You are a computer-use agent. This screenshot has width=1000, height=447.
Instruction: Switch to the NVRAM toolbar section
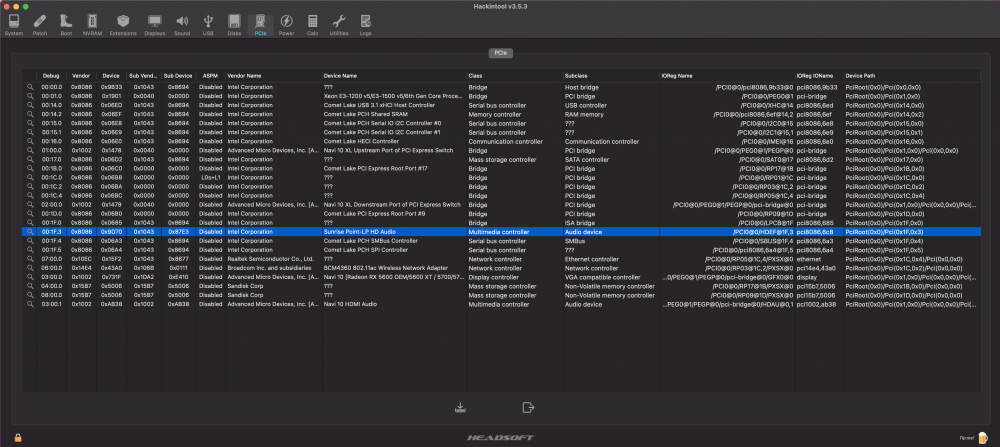click(92, 25)
